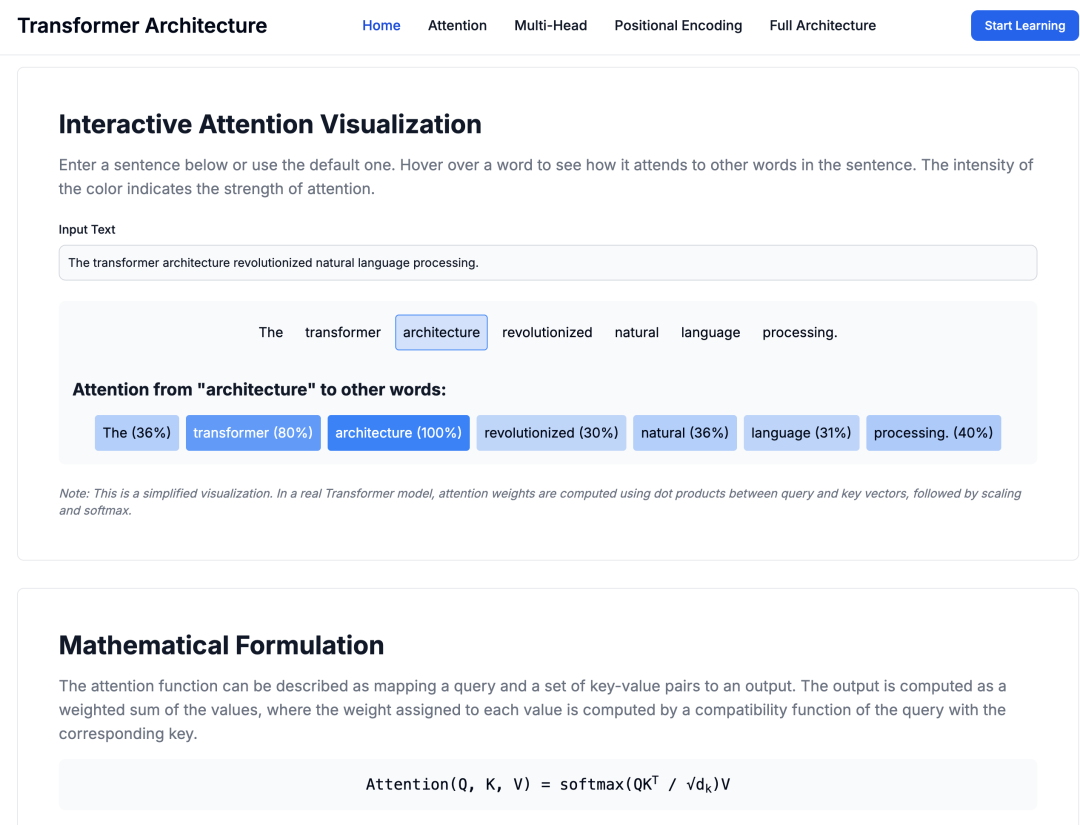This screenshot has height=825, width=1080.
Task: Select the "revolutionized (30%)" attention chip
Action: click(551, 433)
